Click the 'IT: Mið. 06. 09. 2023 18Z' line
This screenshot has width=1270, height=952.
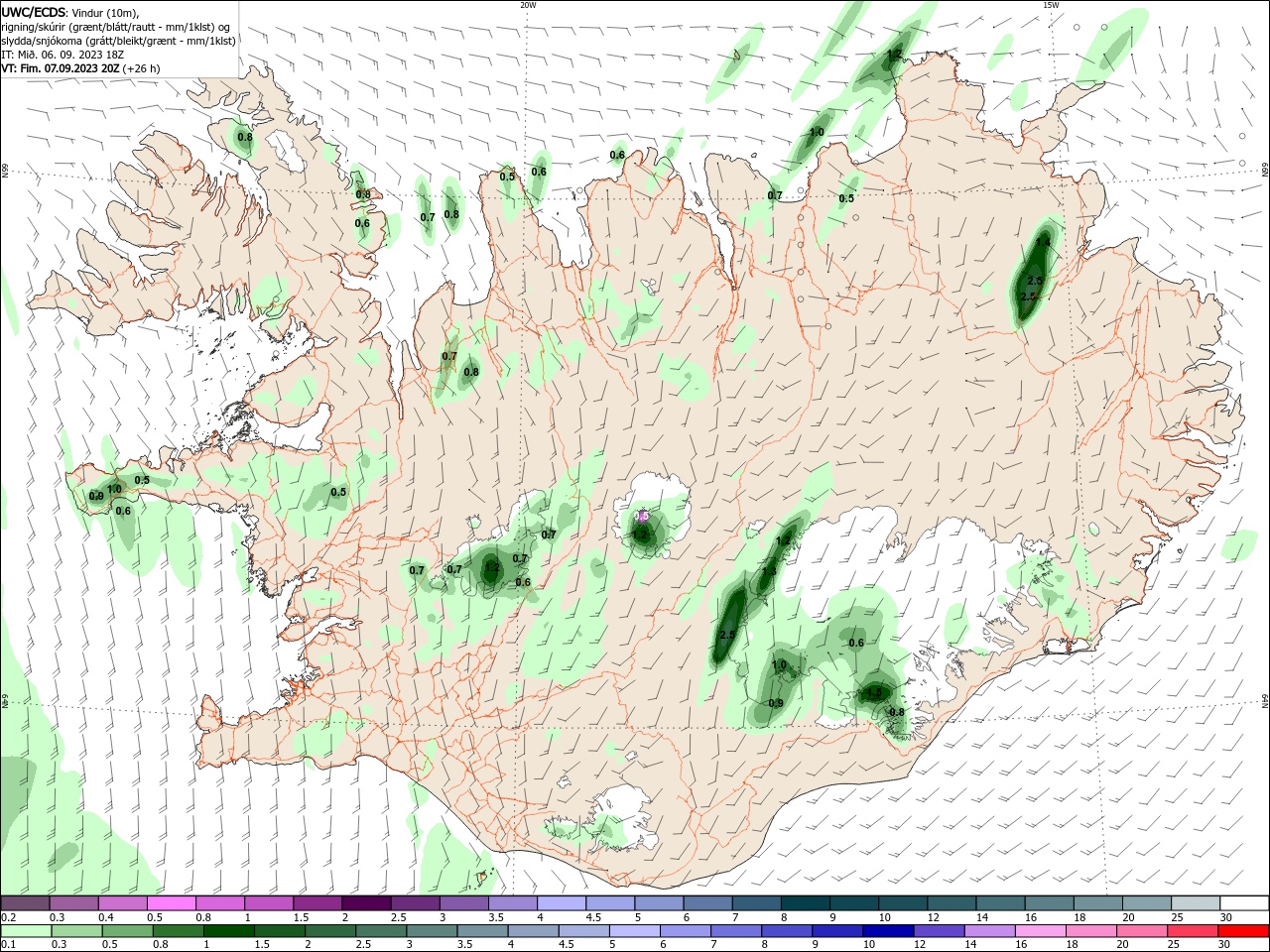pyautogui.click(x=62, y=55)
